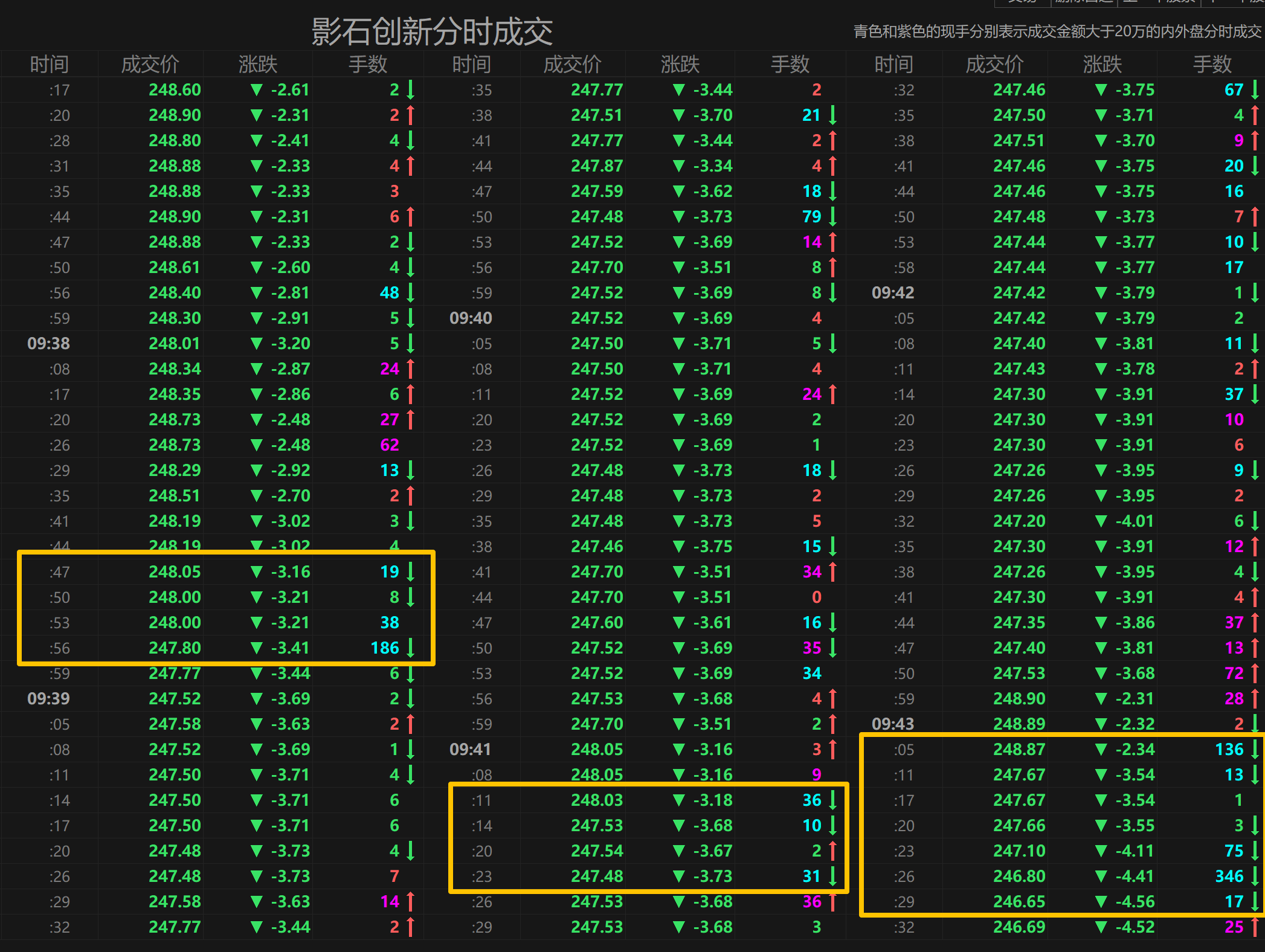Viewport: 1265px width, 952px height.
Task: Click the 246.65 price cell
Action: point(1019,901)
